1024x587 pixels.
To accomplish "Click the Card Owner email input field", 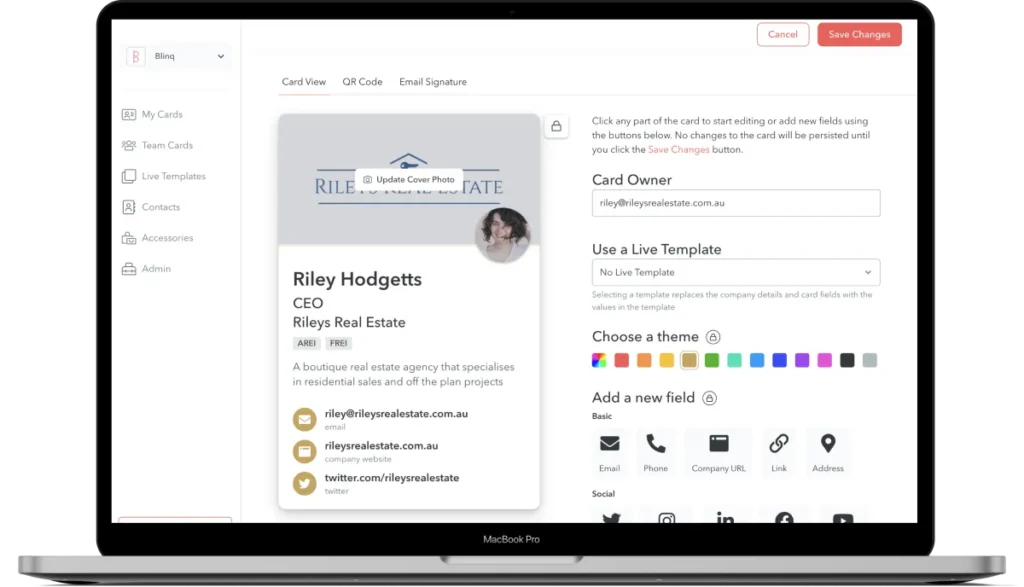I will [736, 203].
